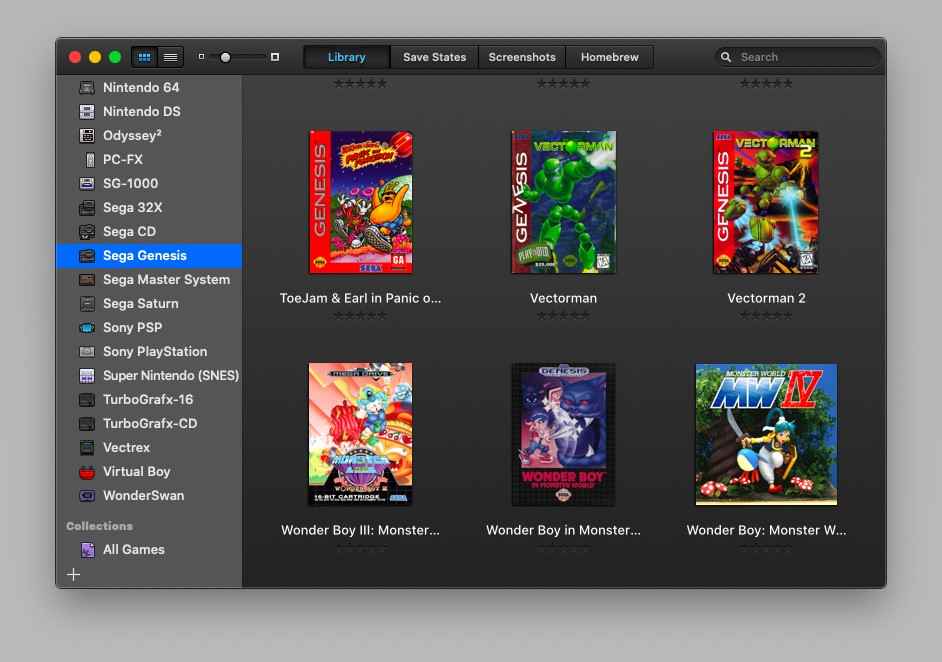Viewport: 942px width, 662px height.
Task: Click the Vectrex console icon
Action: click(88, 448)
